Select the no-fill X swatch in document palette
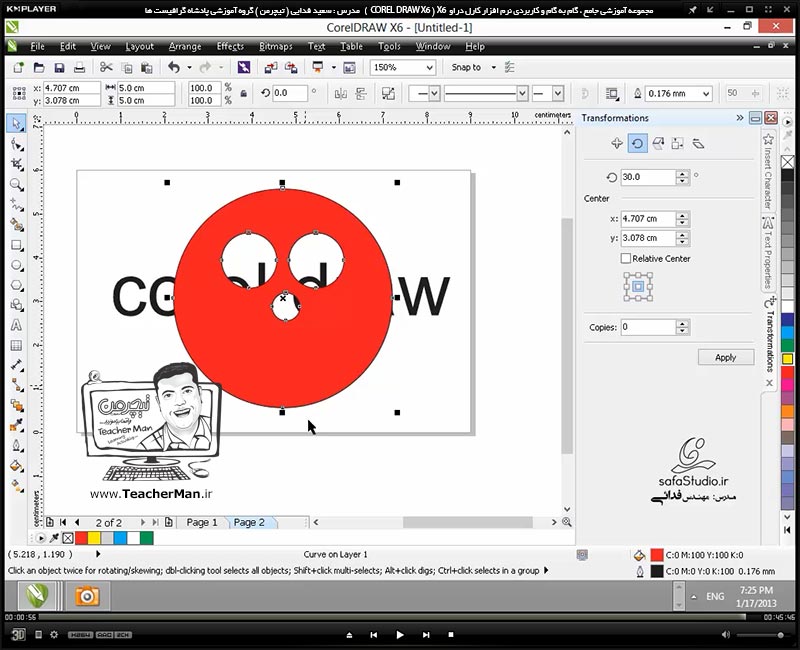This screenshot has height=650, width=800. point(68,537)
